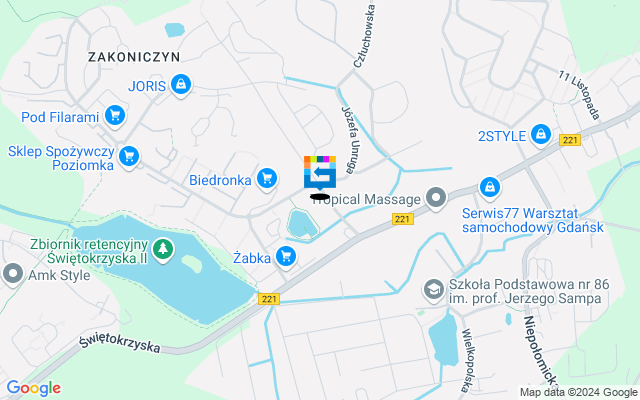Click the JORIS shopping bag marker
The height and width of the screenshot is (400, 640).
click(x=181, y=85)
